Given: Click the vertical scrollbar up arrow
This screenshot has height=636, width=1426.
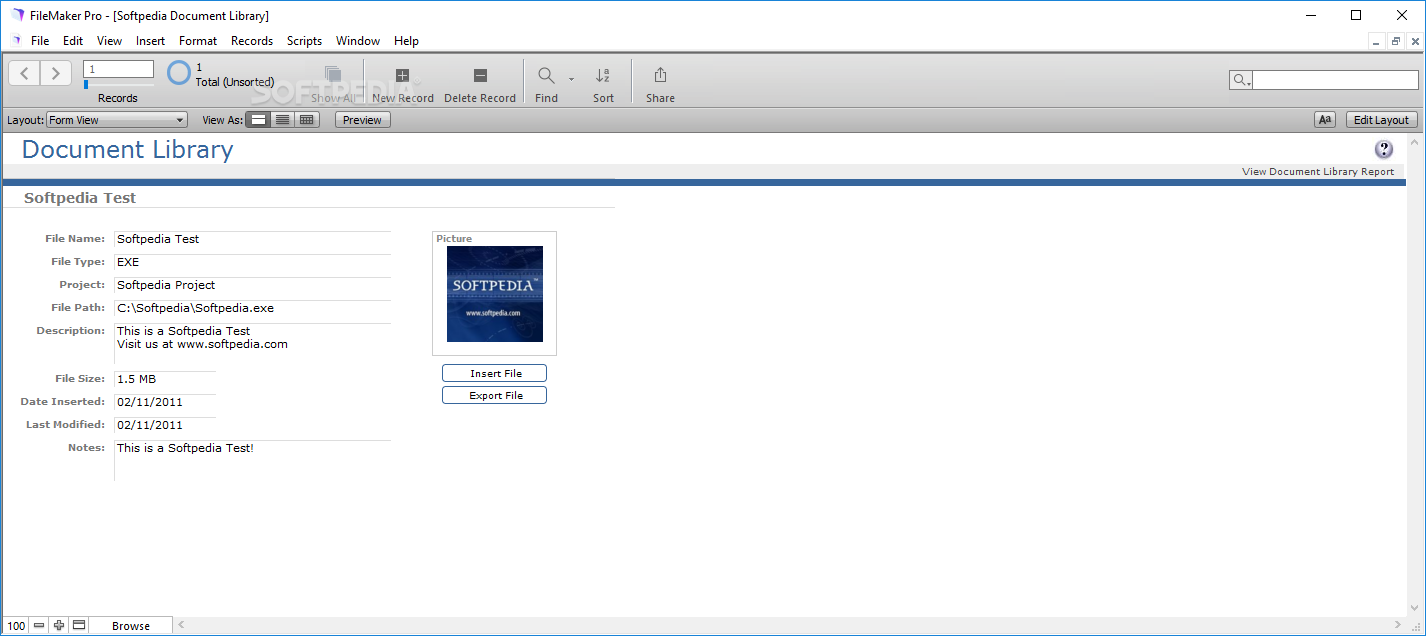Looking at the screenshot, I should [x=1414, y=143].
